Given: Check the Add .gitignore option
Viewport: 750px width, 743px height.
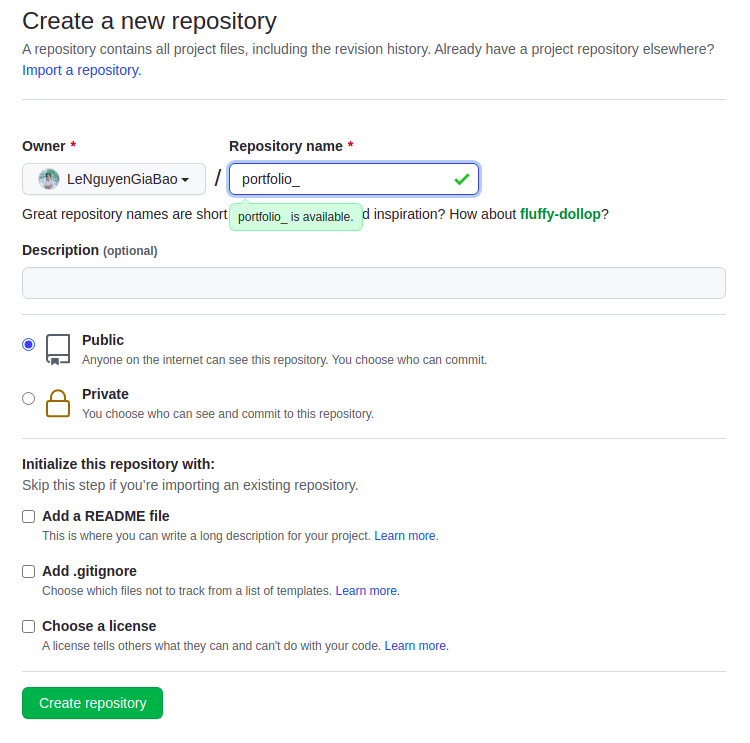Looking at the screenshot, I should point(29,572).
